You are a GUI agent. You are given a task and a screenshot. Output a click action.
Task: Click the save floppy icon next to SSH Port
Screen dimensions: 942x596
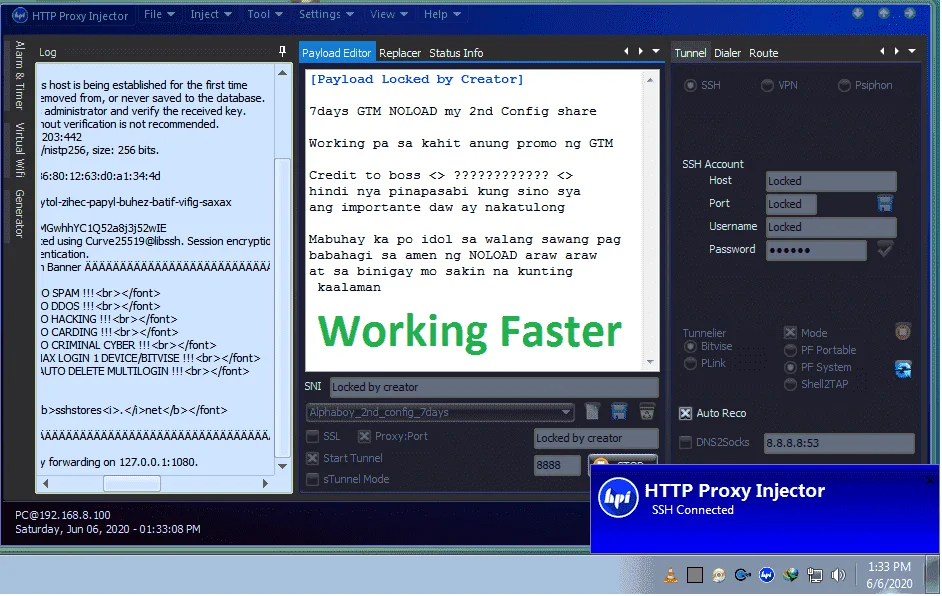pyautogui.click(x=885, y=204)
